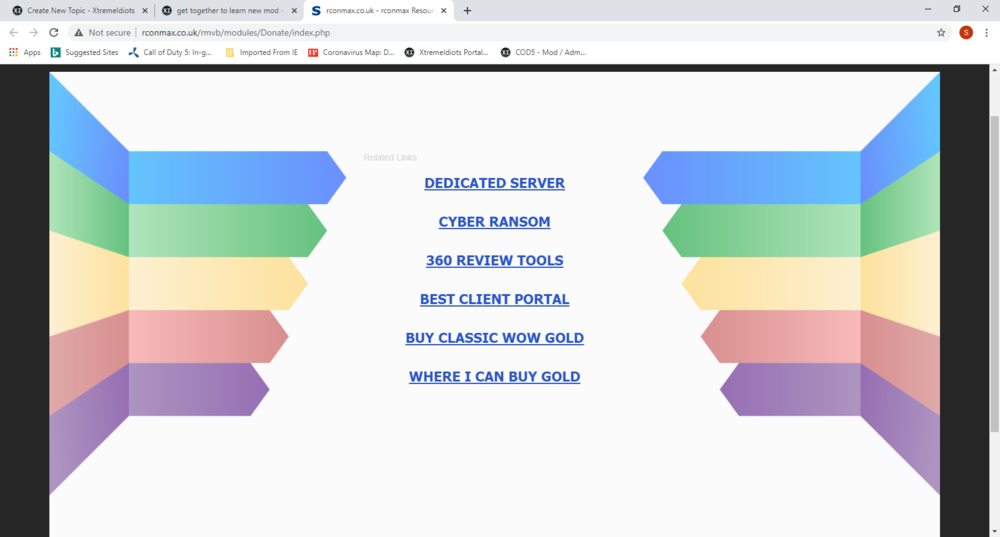Expand the Imported From IE folder
Image resolution: width=1000 pixels, height=537 pixels.
(x=261, y=52)
